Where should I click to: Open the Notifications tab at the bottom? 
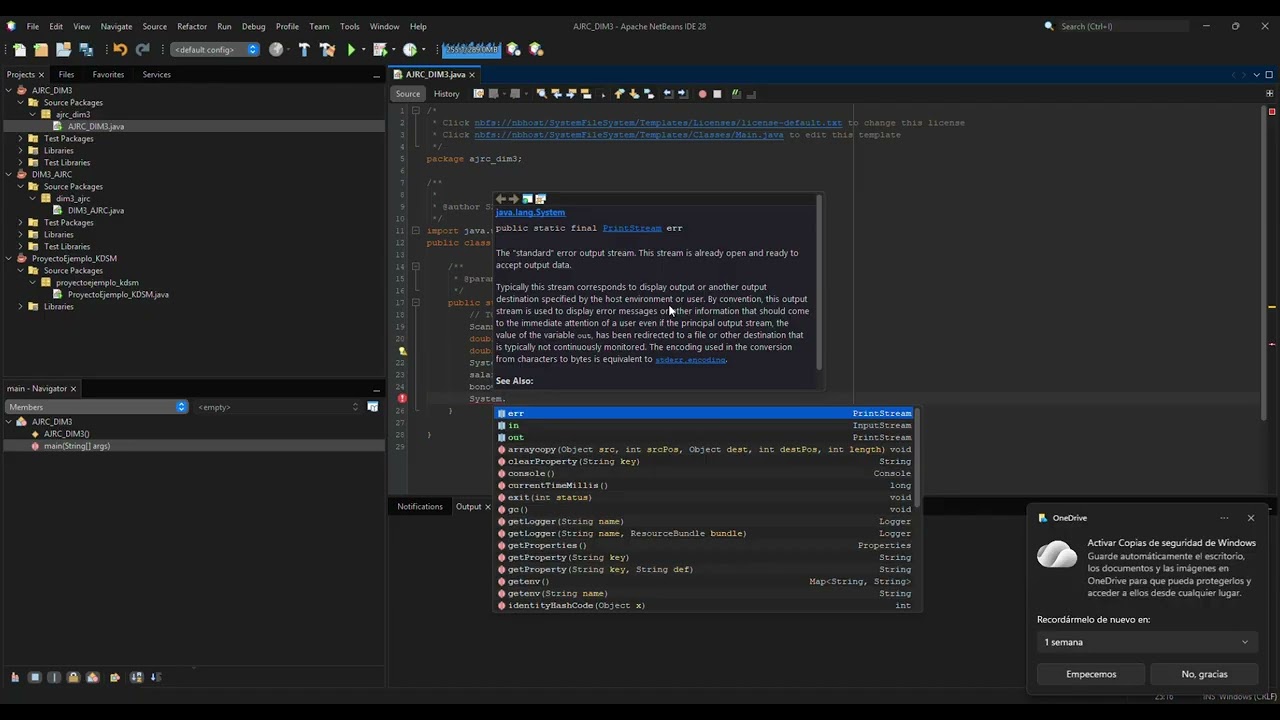[x=420, y=506]
